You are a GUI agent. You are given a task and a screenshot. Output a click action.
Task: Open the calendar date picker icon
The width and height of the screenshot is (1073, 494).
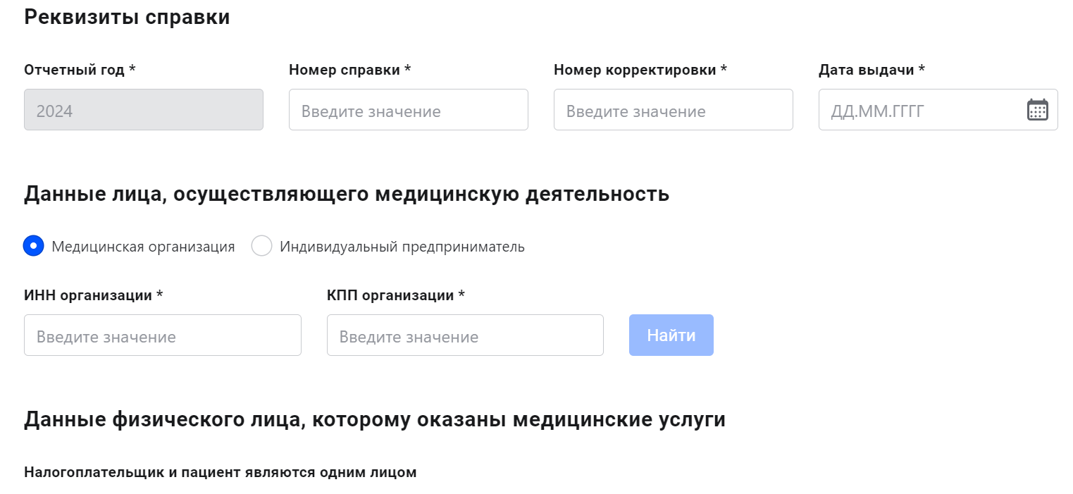pyautogui.click(x=1037, y=111)
